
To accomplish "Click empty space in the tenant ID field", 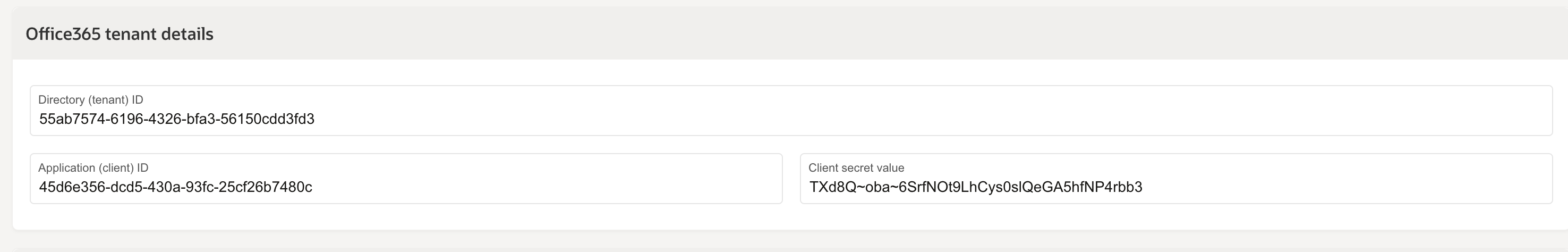I will 913,119.
